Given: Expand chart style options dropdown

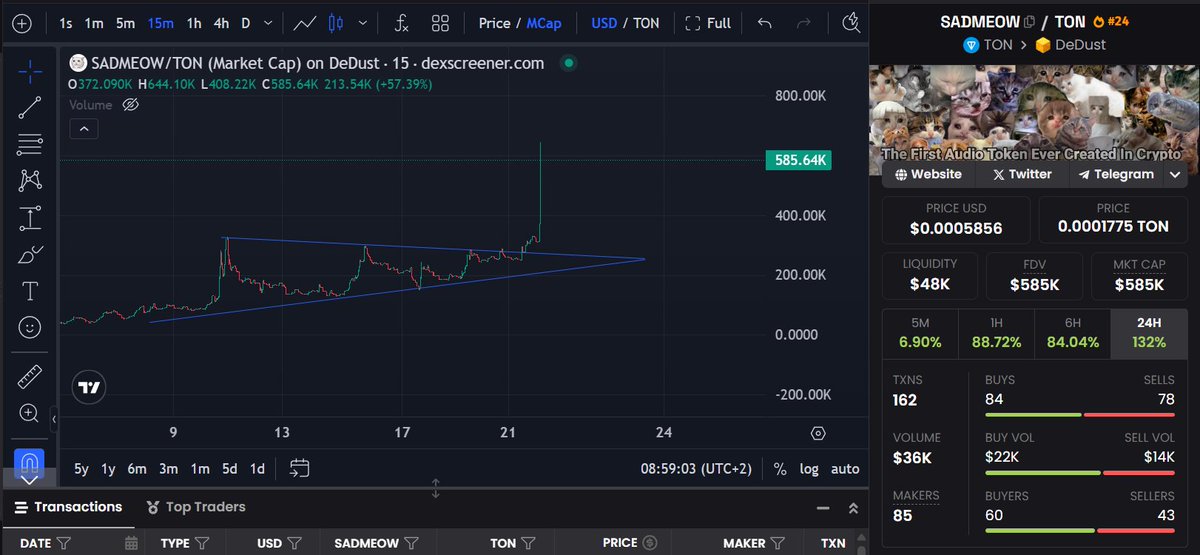Looking at the screenshot, I should 362,23.
